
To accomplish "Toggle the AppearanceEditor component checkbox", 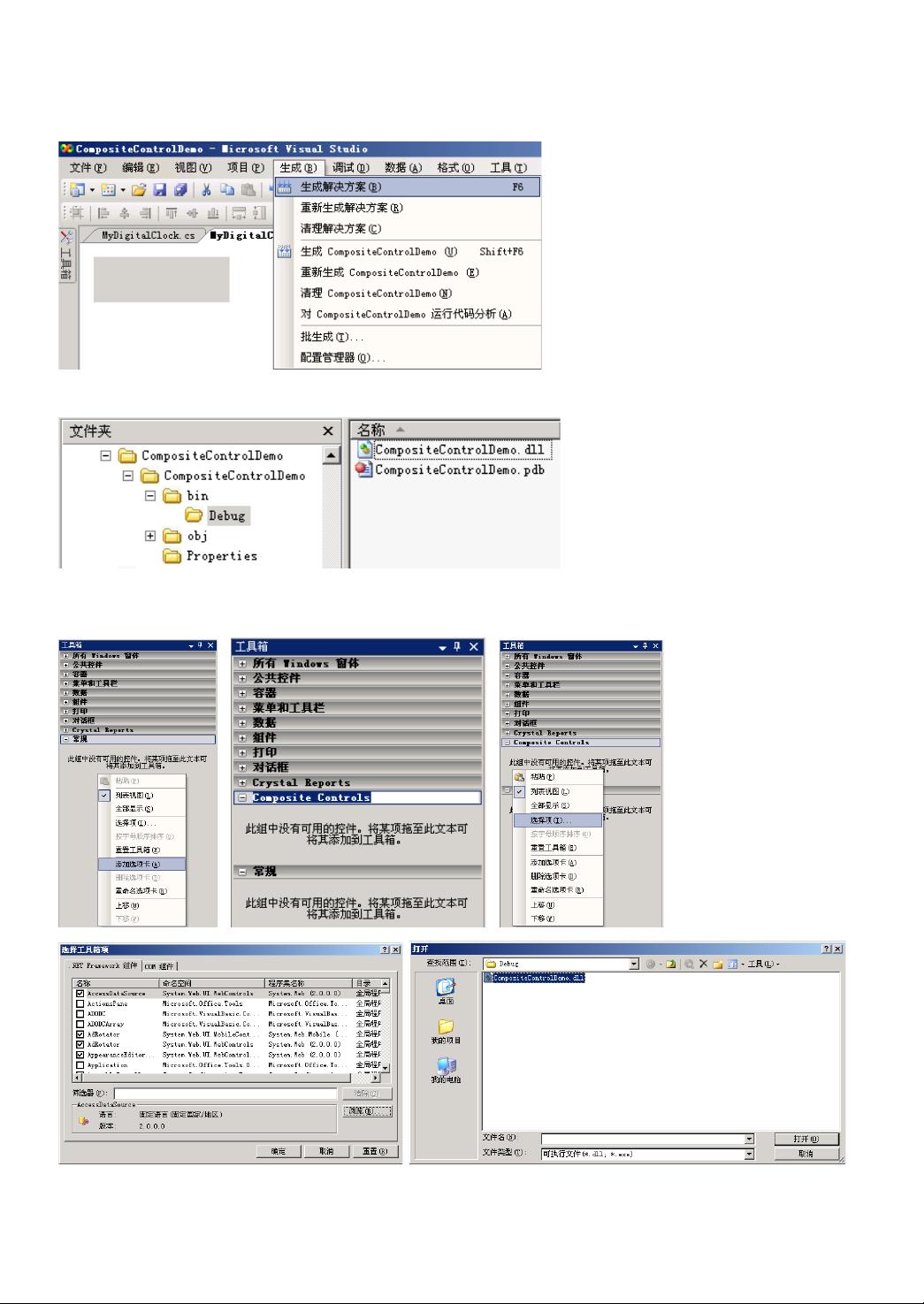I will pyautogui.click(x=80, y=1055).
